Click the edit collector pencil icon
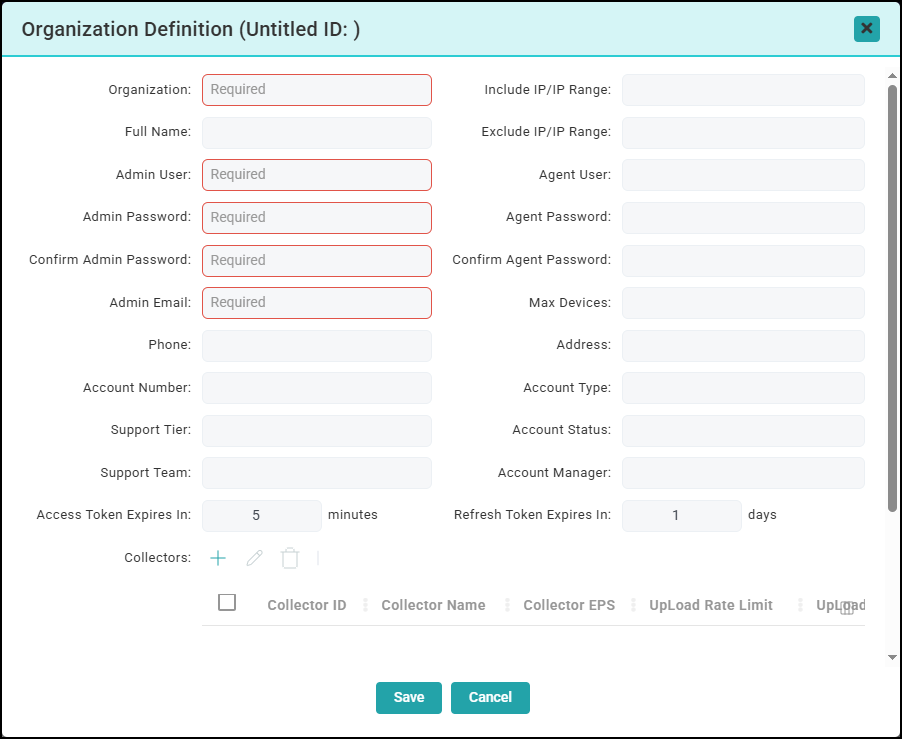This screenshot has height=739, width=902. [254, 558]
